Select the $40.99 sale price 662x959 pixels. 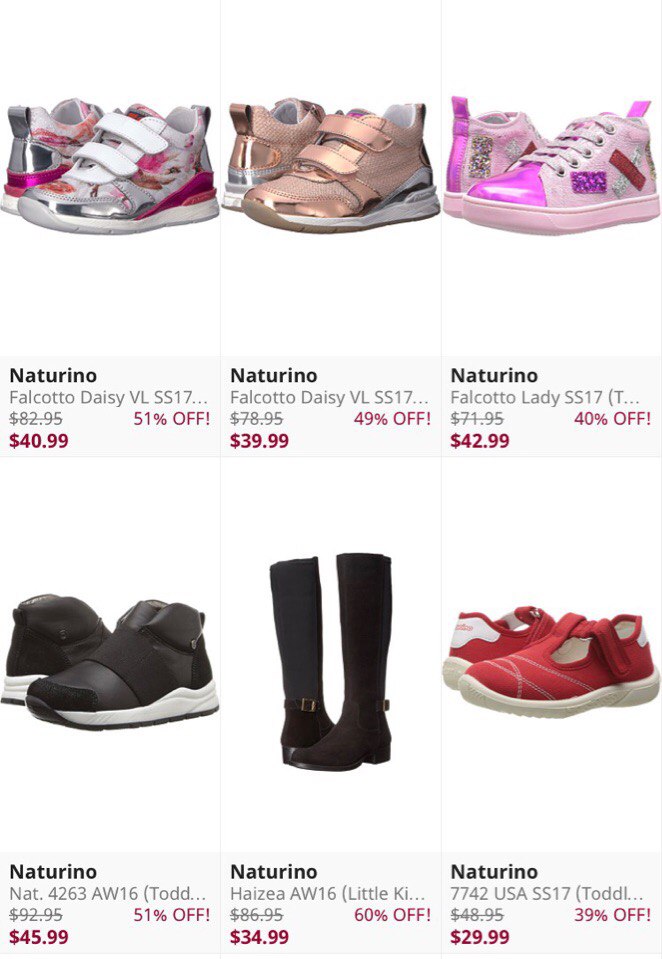point(39,441)
